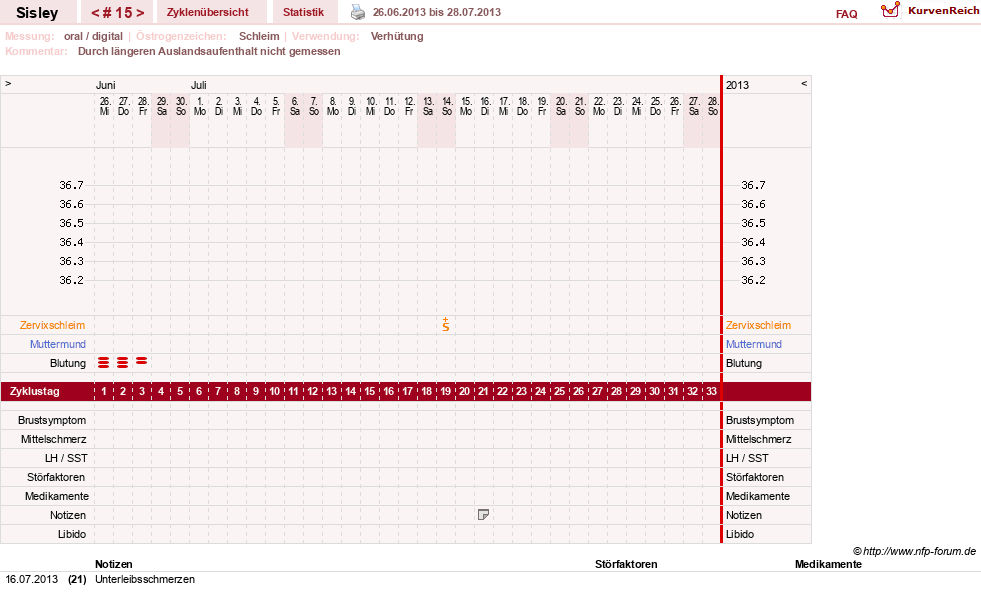Click the 'oral / digital' measurement value
This screenshot has width=981, height=603.
93,36
